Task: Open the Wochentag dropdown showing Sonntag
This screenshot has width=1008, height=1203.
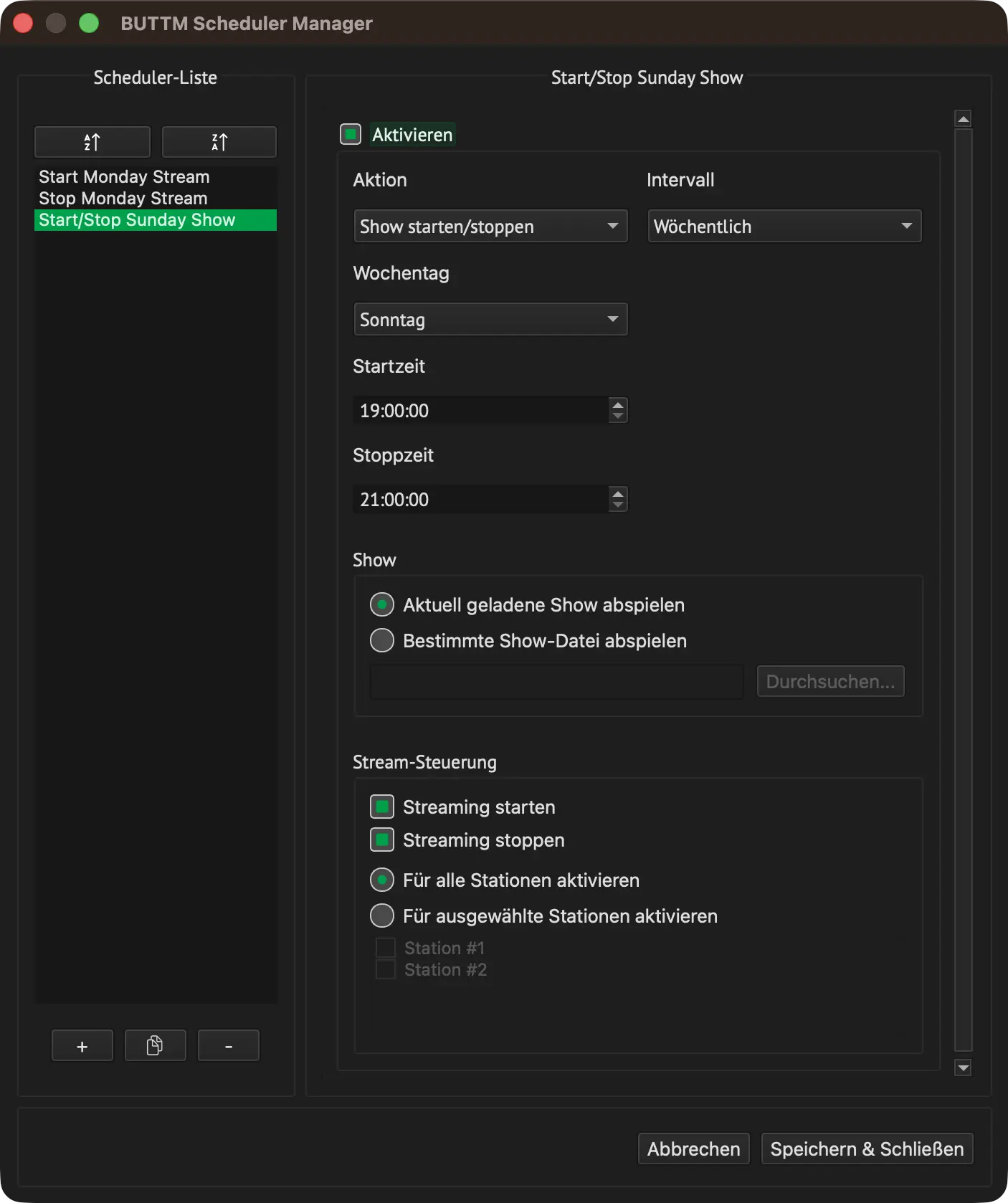Action: [491, 320]
